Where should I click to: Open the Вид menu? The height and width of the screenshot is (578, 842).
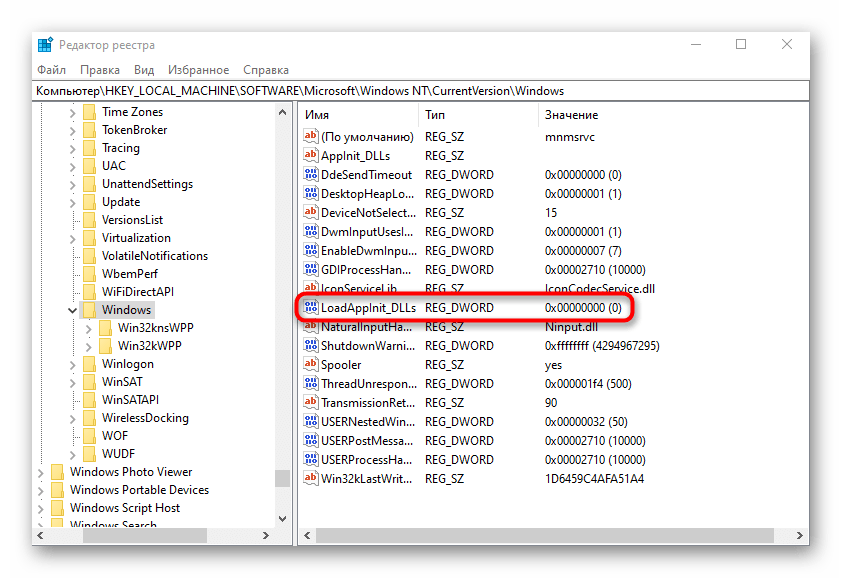[x=144, y=70]
